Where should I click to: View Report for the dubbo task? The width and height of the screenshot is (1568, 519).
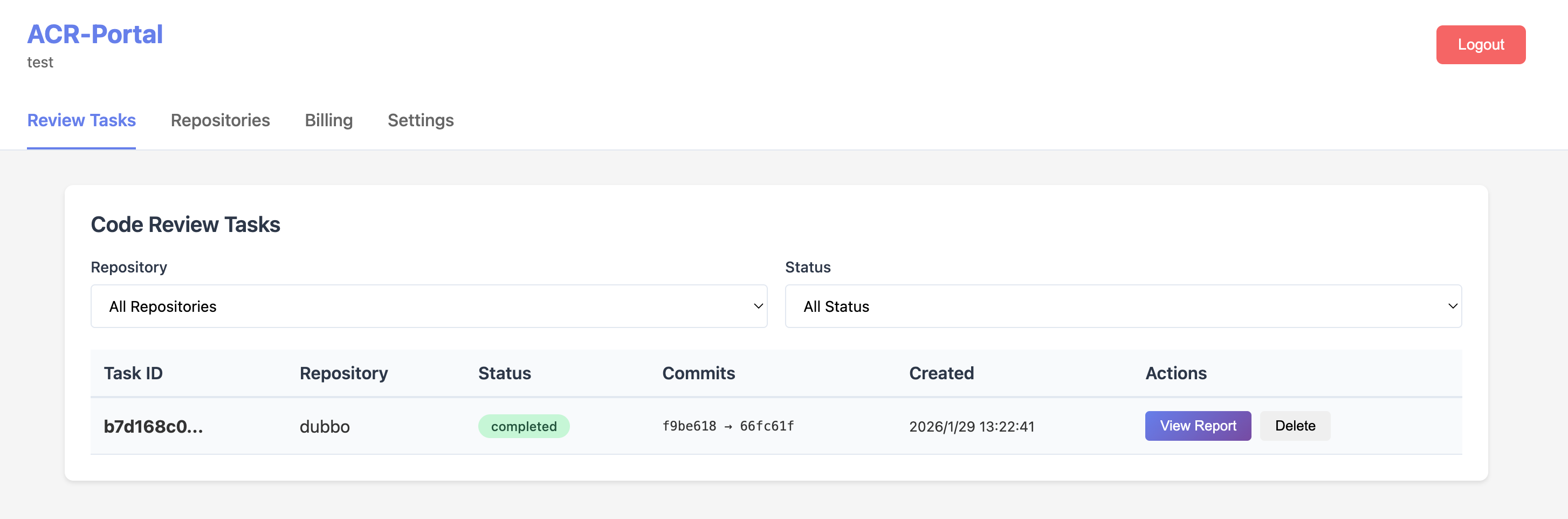[x=1198, y=425]
